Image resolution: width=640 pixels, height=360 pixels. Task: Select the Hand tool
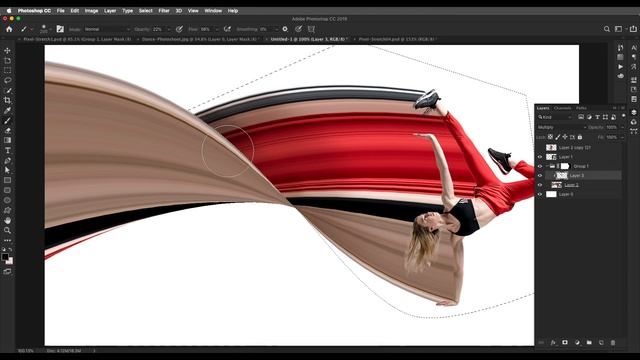click(x=7, y=220)
